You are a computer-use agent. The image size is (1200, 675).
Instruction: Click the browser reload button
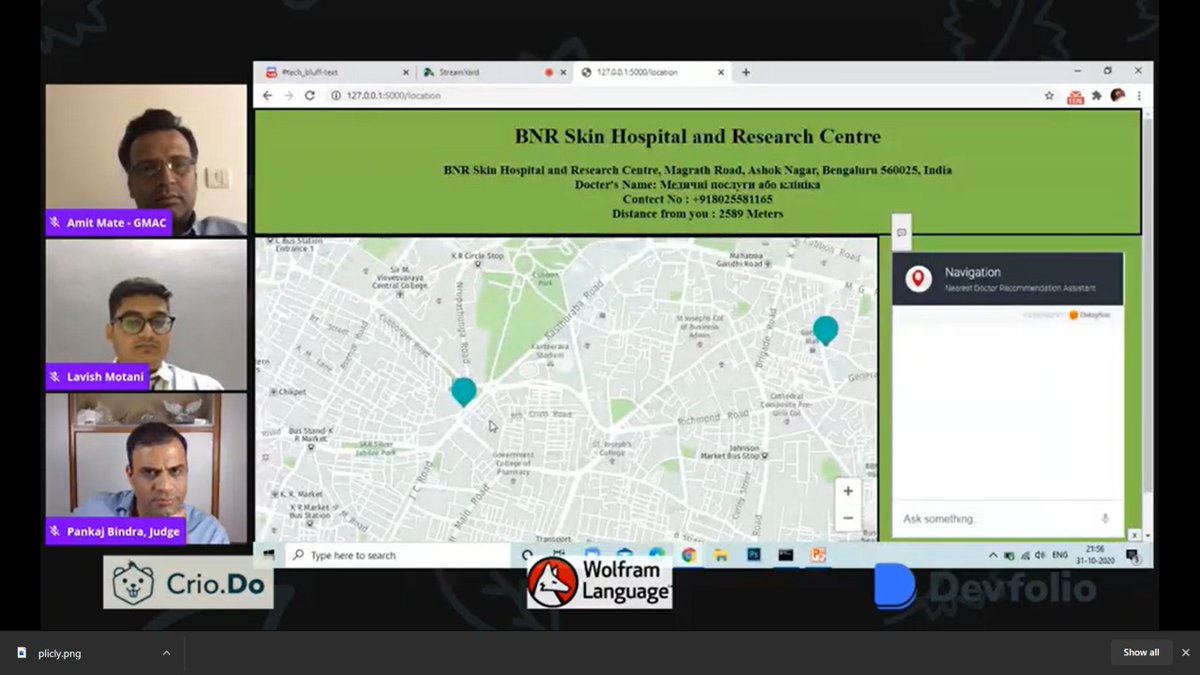point(309,95)
